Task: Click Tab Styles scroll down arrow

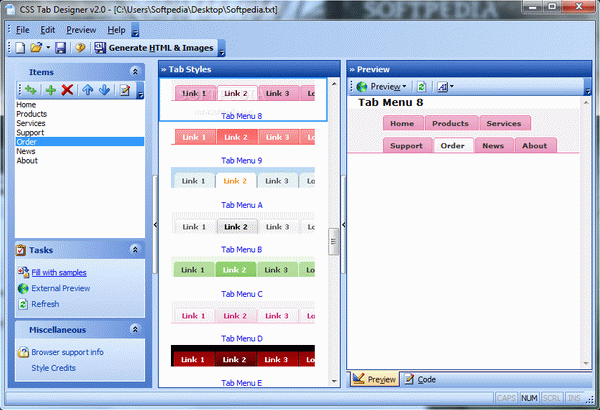Action: tap(334, 381)
